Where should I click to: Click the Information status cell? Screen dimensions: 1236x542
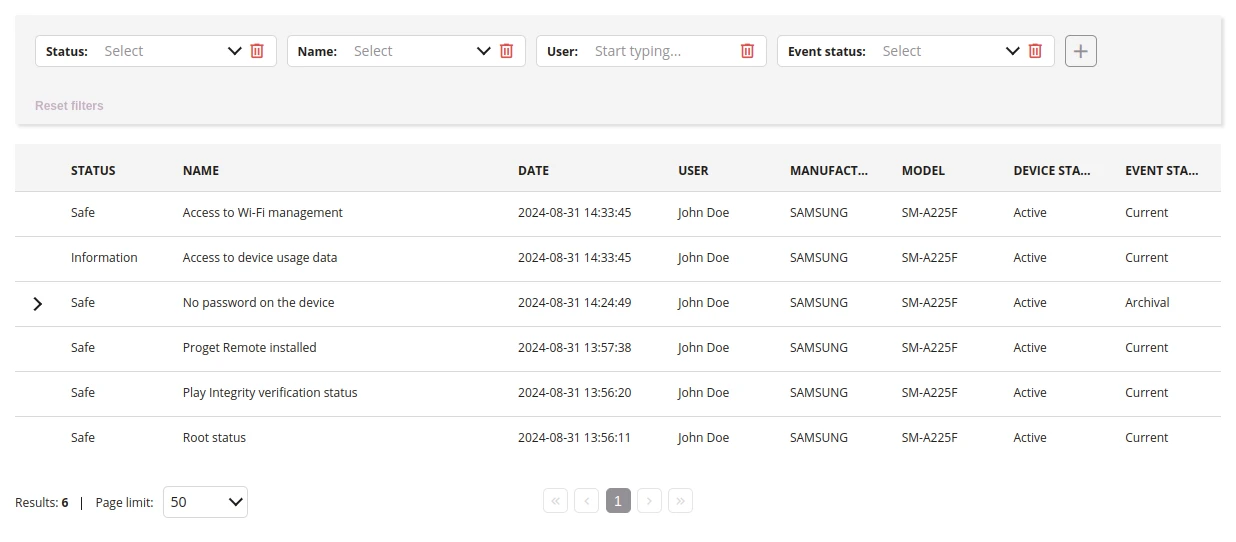pyautogui.click(x=104, y=258)
